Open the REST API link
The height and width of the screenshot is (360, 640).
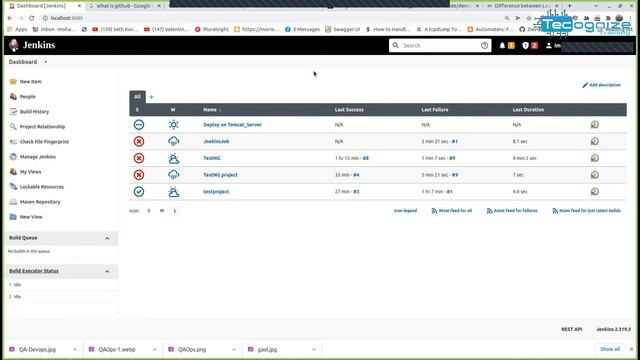point(571,329)
